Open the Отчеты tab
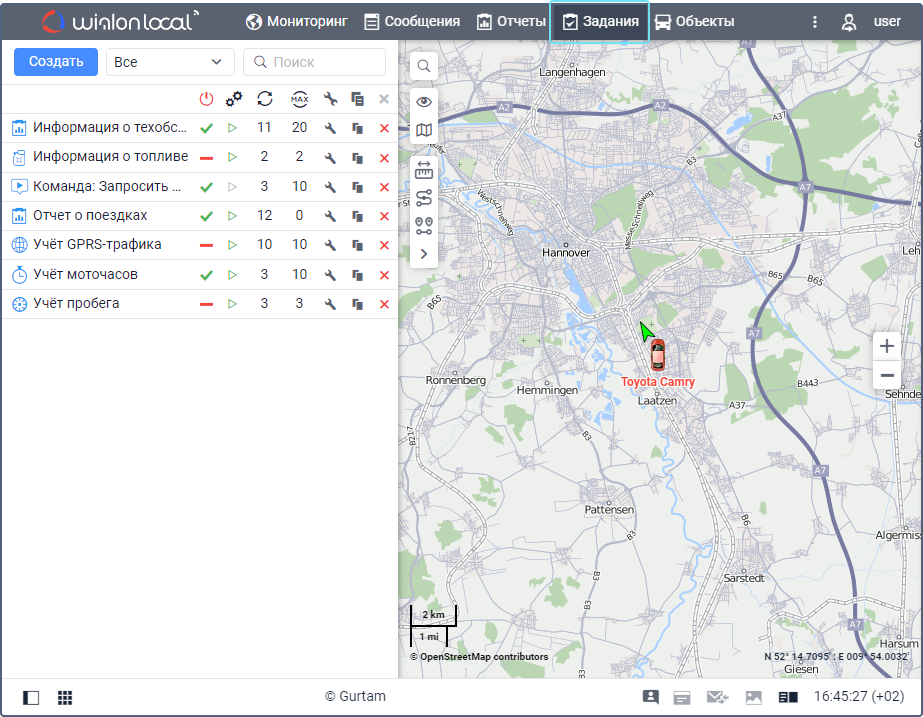 coord(511,21)
